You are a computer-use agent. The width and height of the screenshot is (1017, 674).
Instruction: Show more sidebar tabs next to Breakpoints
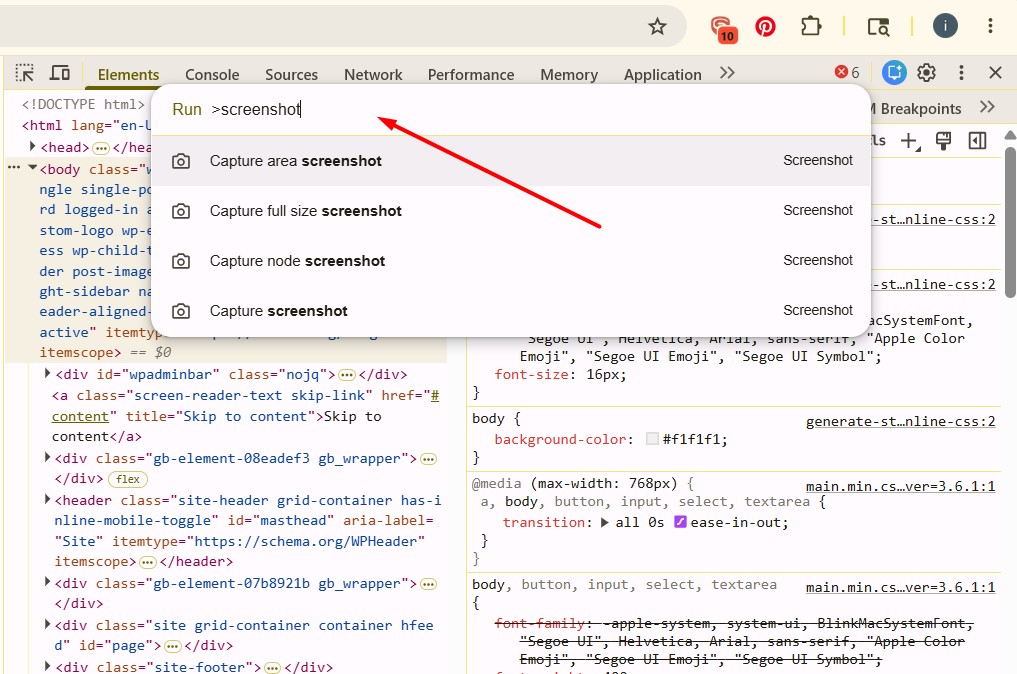coord(987,107)
